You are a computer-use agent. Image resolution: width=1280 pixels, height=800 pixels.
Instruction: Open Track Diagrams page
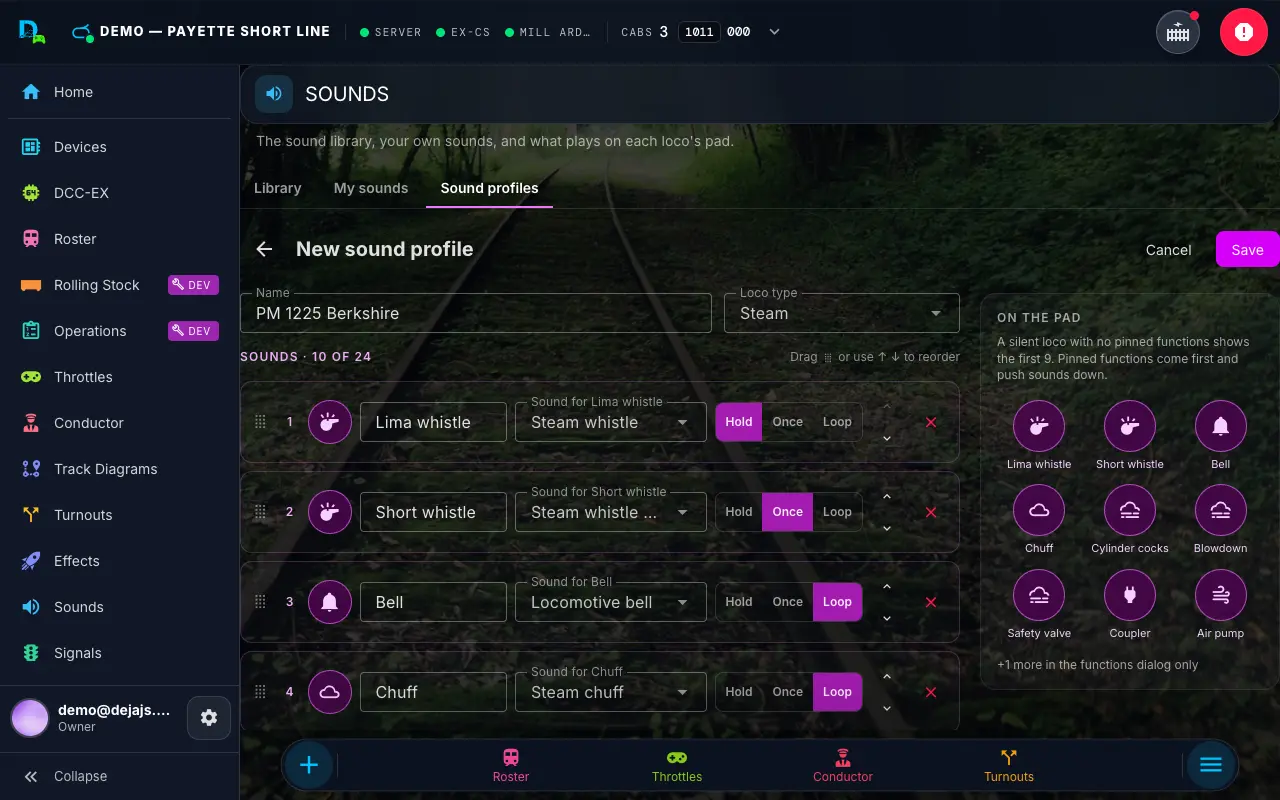click(120, 469)
